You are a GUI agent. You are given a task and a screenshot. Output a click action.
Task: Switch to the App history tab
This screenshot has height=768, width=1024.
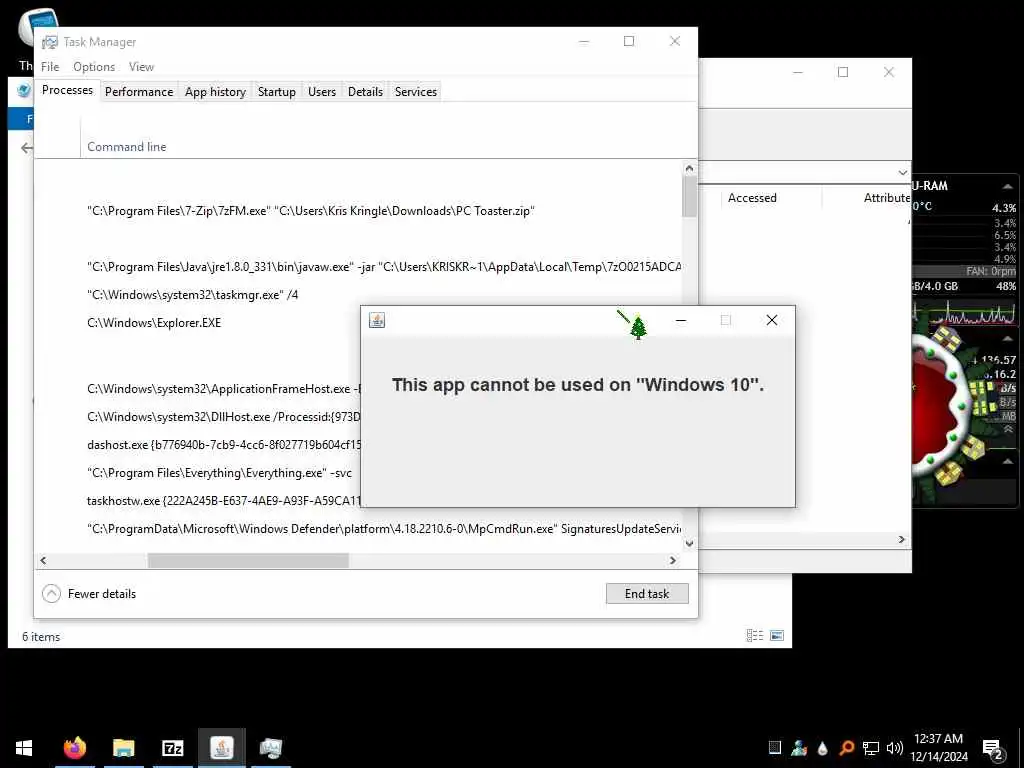(x=216, y=92)
